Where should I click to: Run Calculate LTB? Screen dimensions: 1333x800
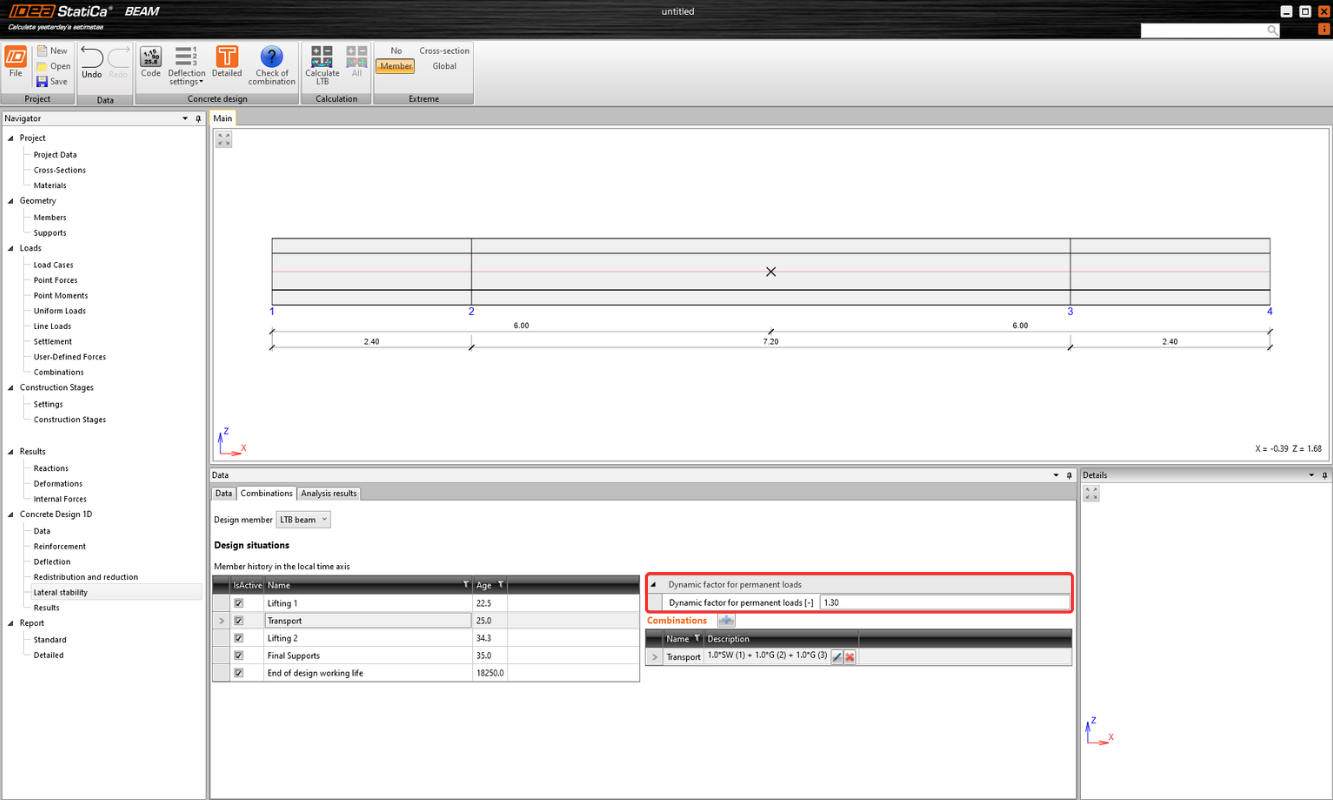click(322, 58)
